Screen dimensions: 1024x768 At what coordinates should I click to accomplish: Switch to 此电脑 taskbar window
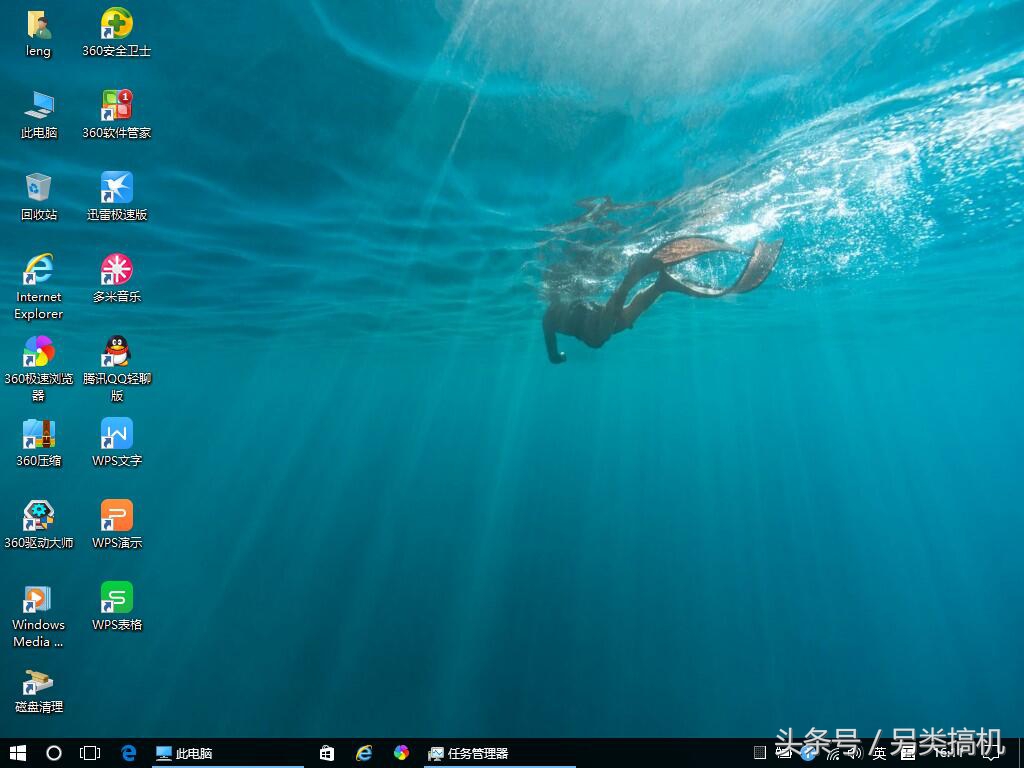click(x=184, y=753)
